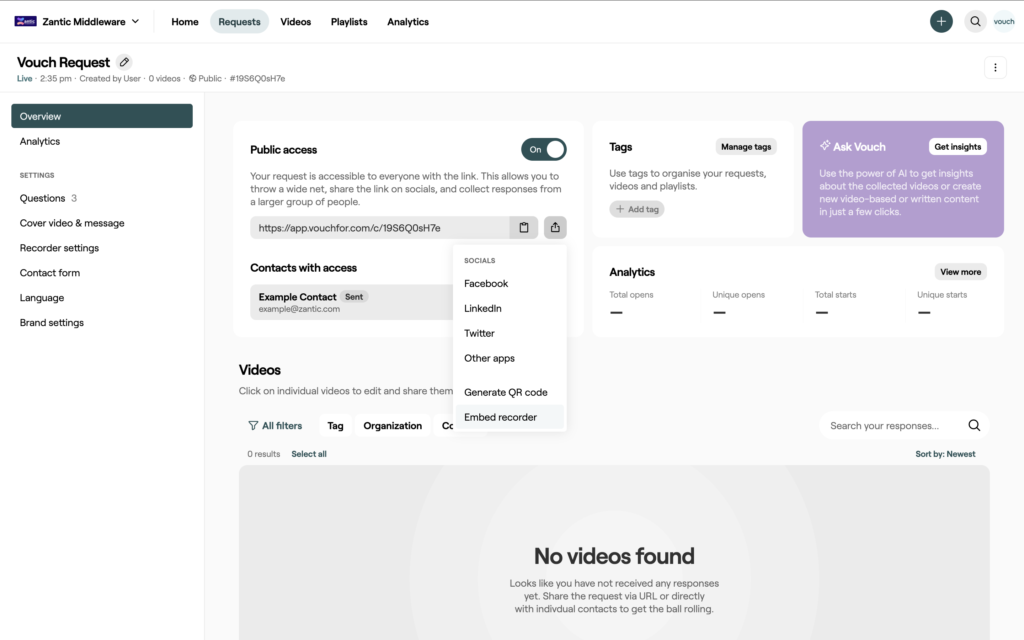The height and width of the screenshot is (640, 1024).
Task: Switch to the Videos tab
Action: point(295,22)
